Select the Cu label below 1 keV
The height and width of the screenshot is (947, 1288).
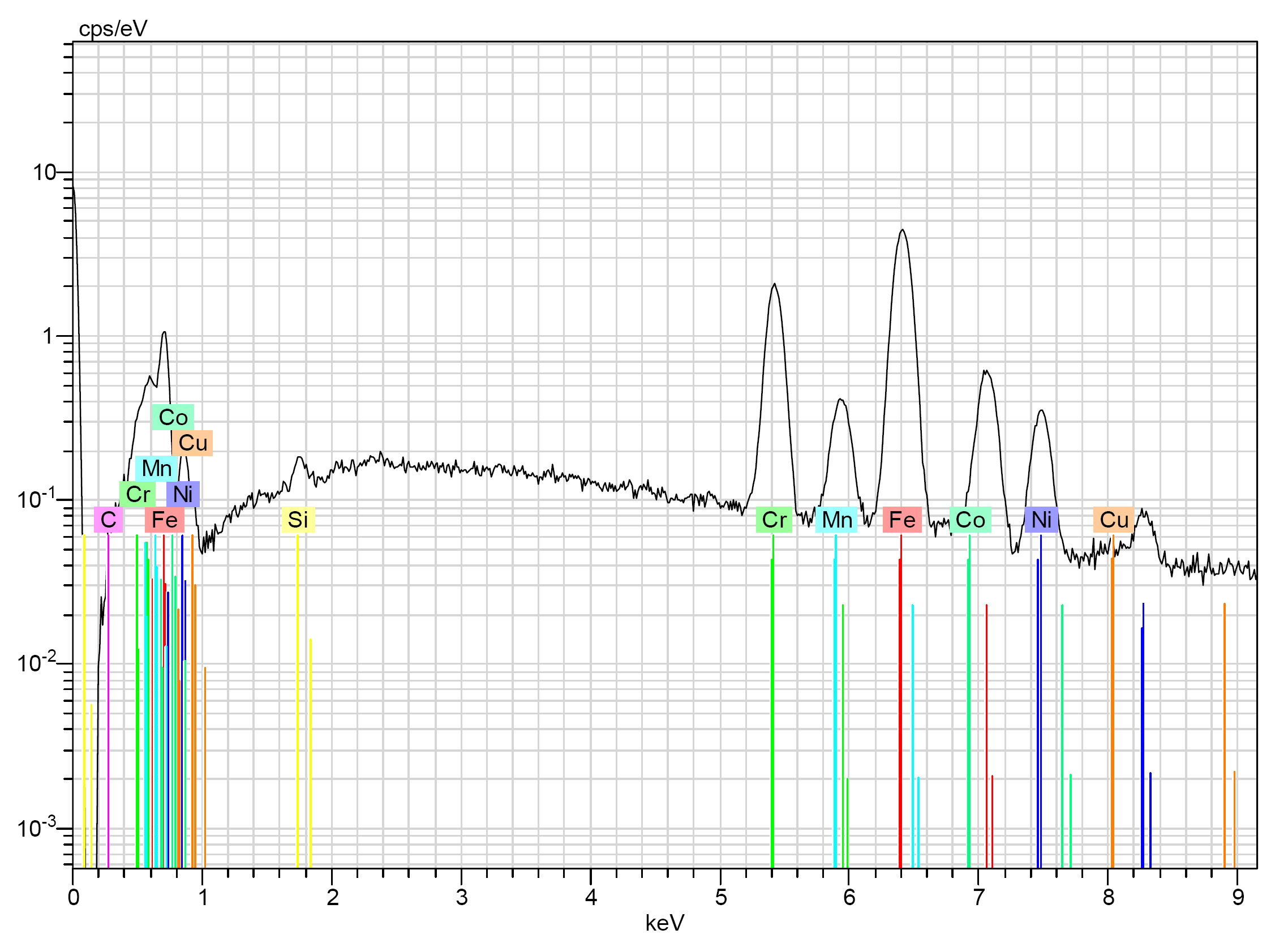192,443
